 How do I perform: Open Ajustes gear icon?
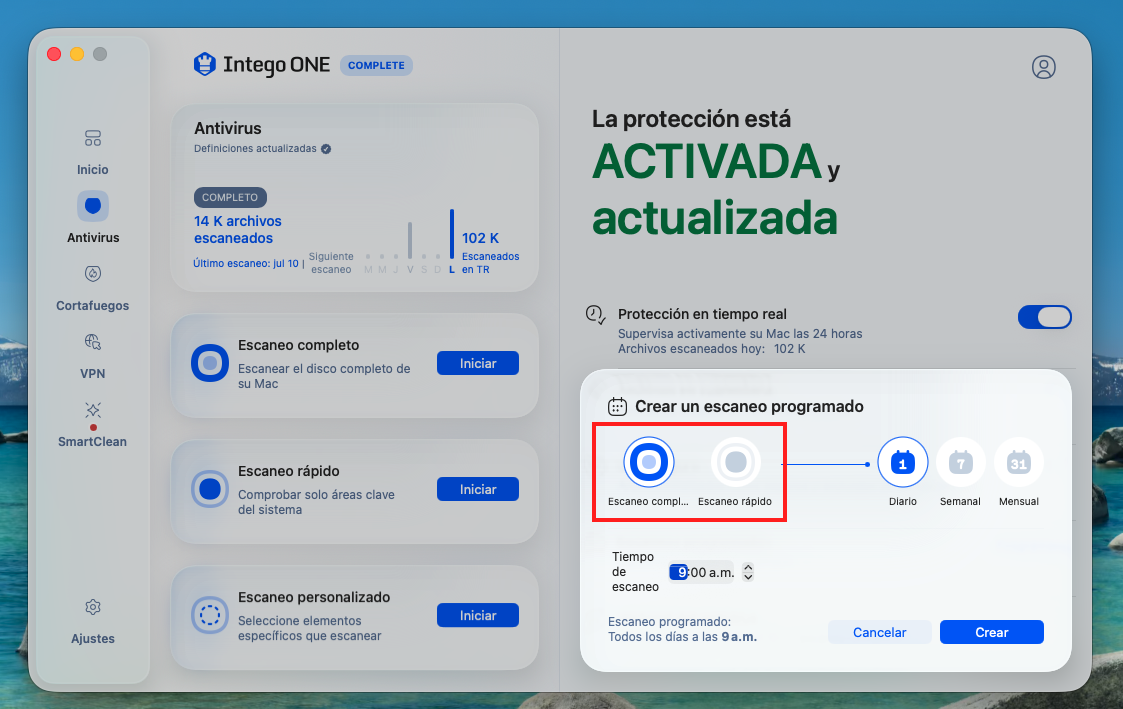[x=92, y=607]
